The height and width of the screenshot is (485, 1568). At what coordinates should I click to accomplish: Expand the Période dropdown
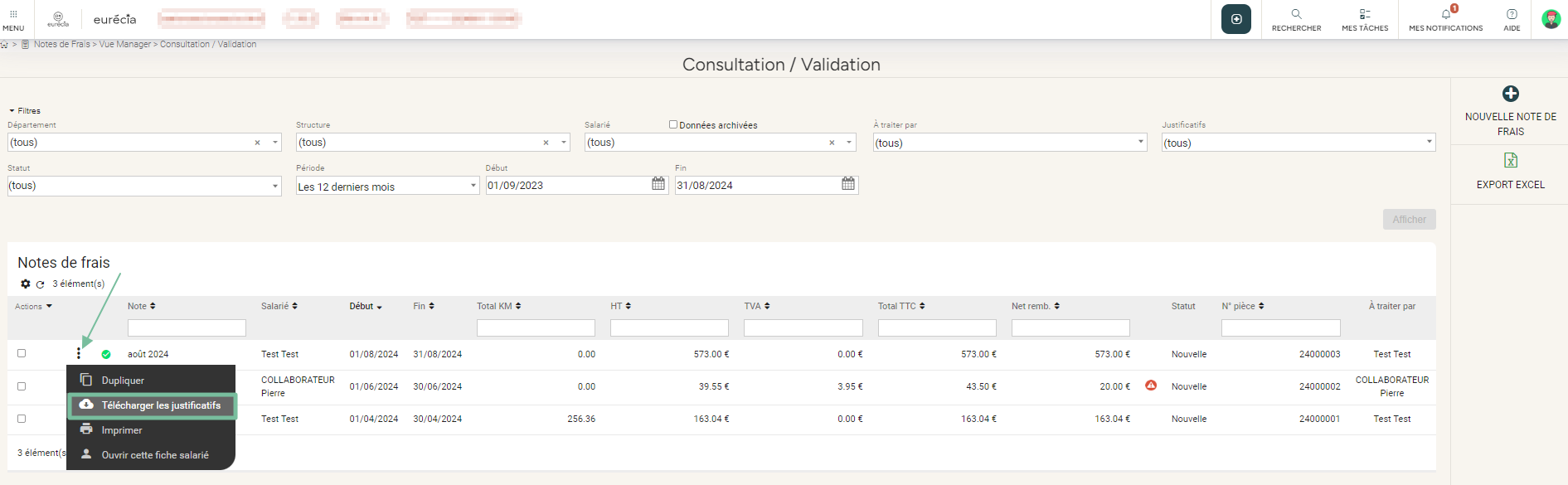coord(387,186)
